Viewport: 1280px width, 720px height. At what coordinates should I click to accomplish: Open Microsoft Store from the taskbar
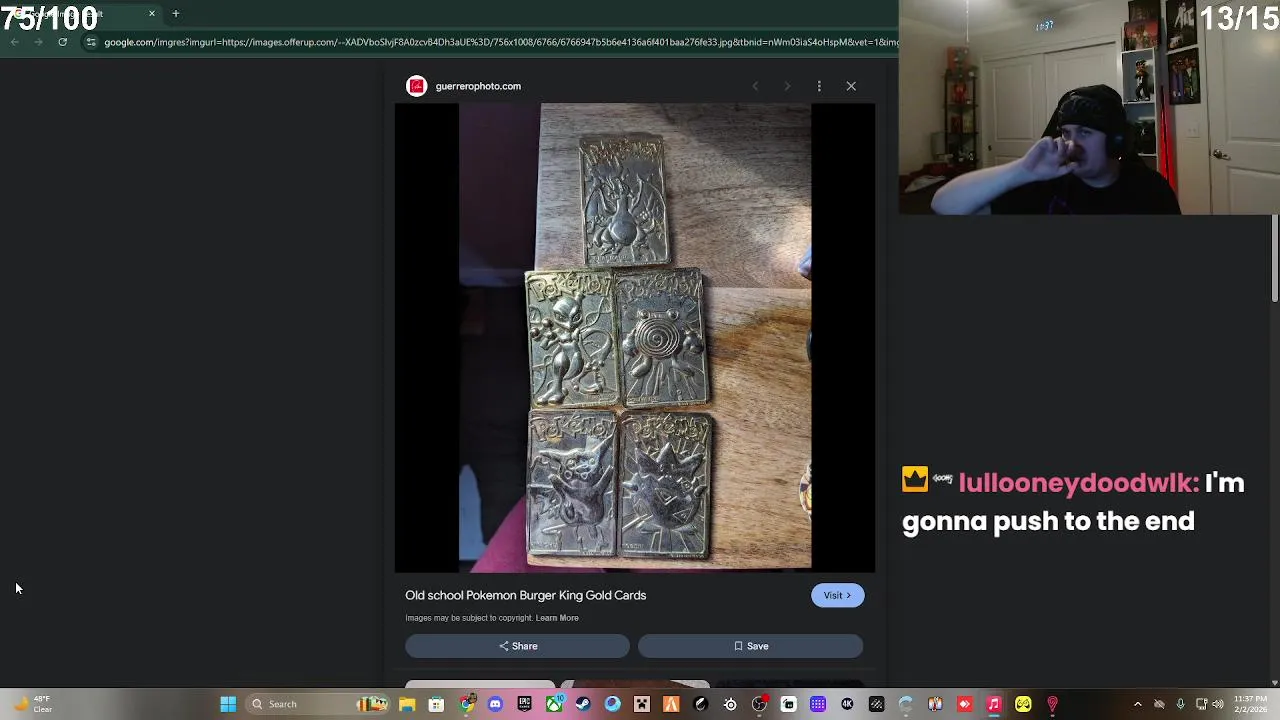[x=436, y=704]
